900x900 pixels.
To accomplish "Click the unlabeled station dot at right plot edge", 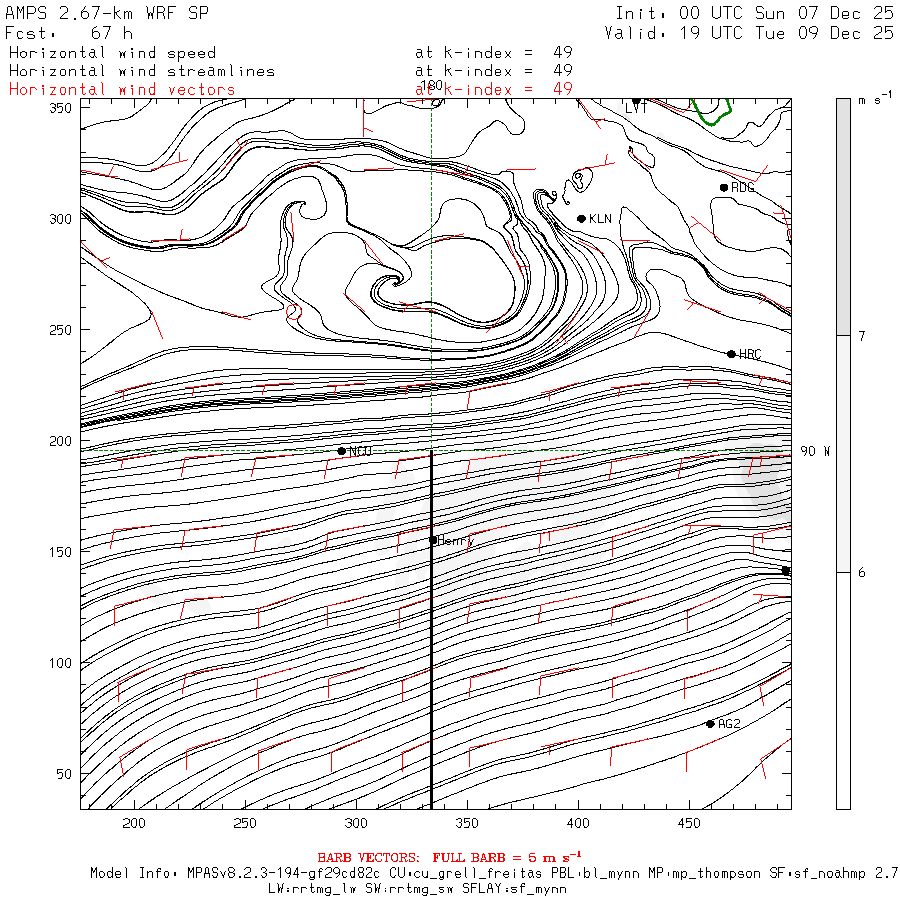I will (x=786, y=571).
